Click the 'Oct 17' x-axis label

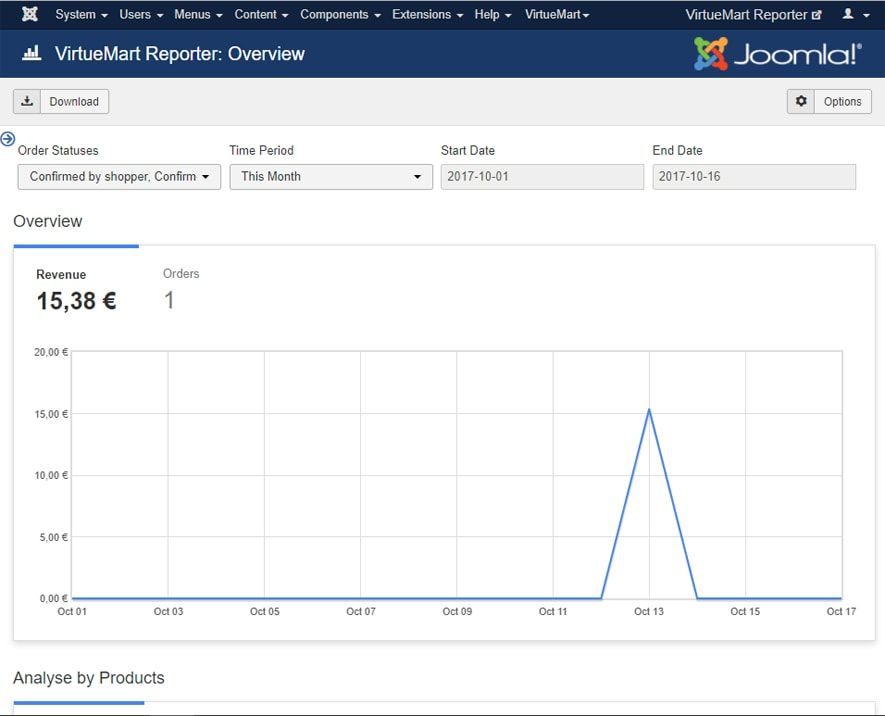point(842,612)
